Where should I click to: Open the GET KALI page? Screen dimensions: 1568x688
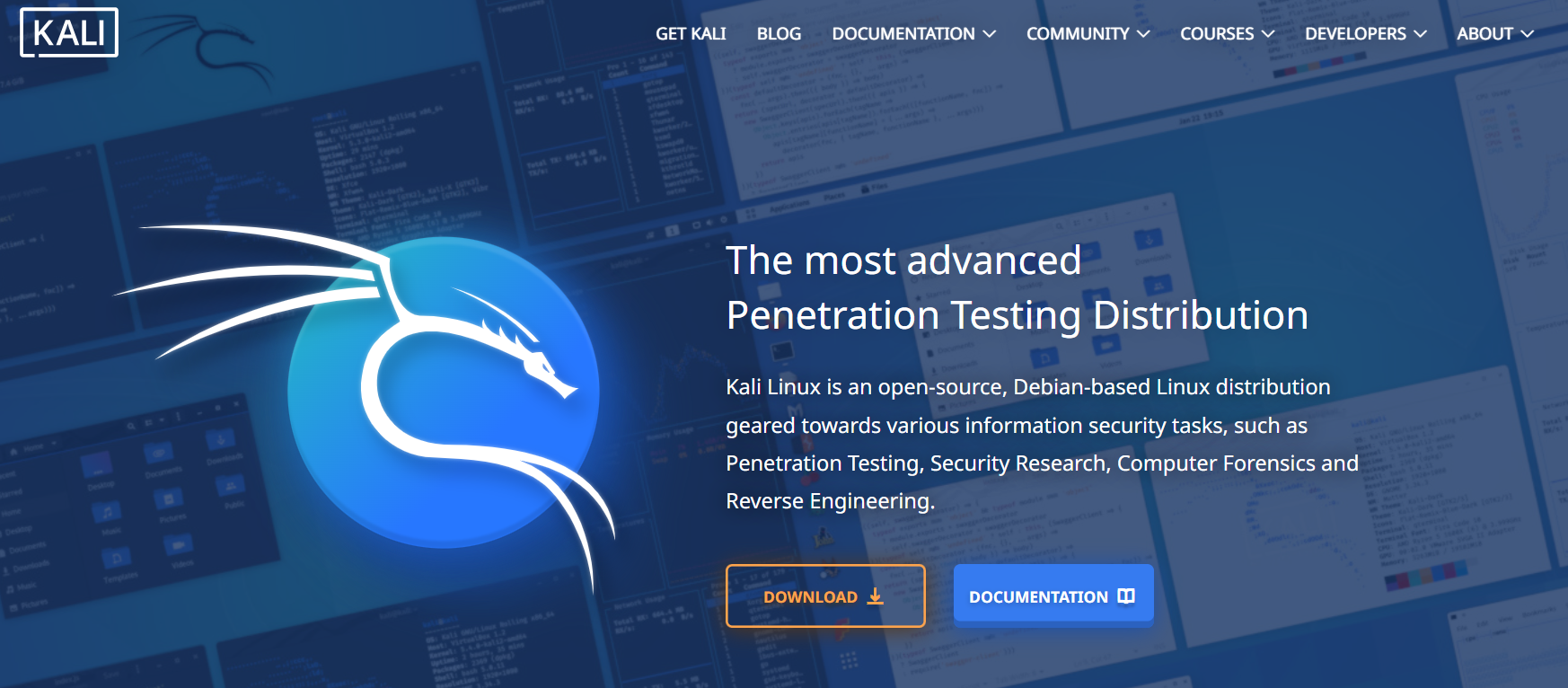tap(691, 33)
